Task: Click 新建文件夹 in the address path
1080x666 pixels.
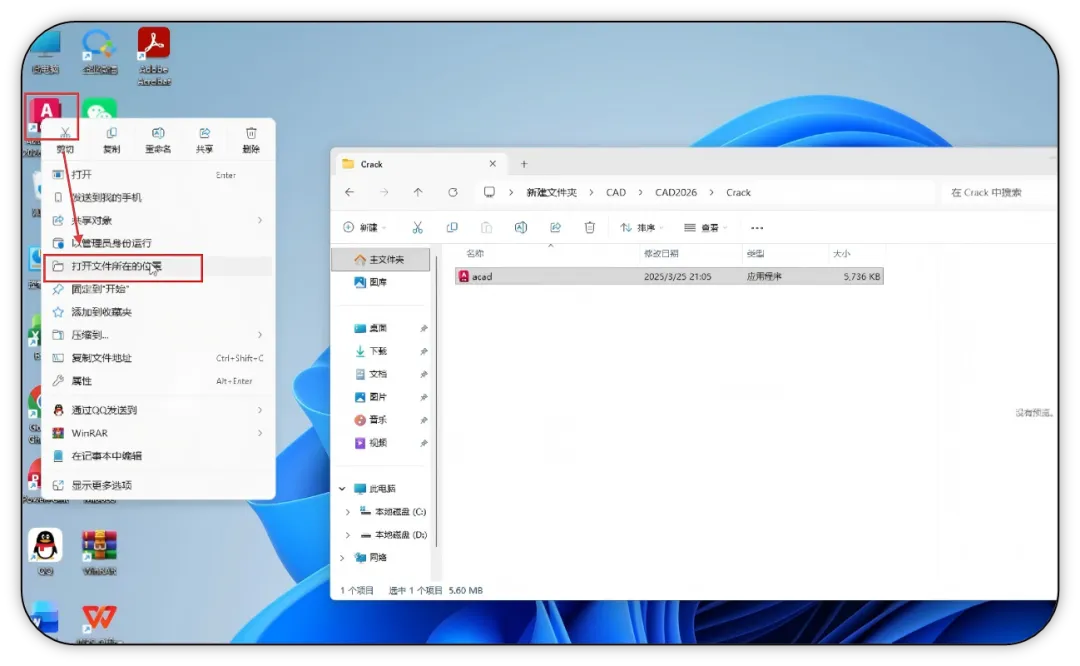Action: 551,193
